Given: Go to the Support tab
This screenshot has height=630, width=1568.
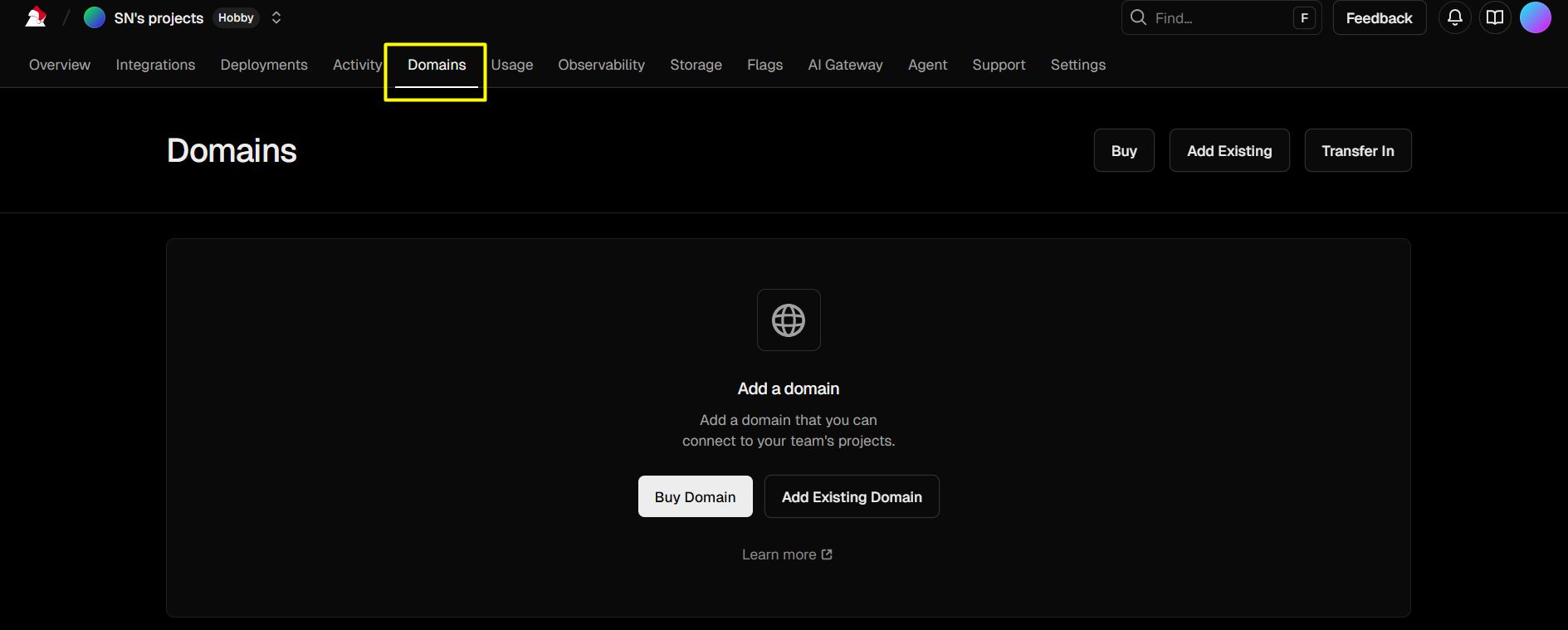Looking at the screenshot, I should [x=999, y=65].
